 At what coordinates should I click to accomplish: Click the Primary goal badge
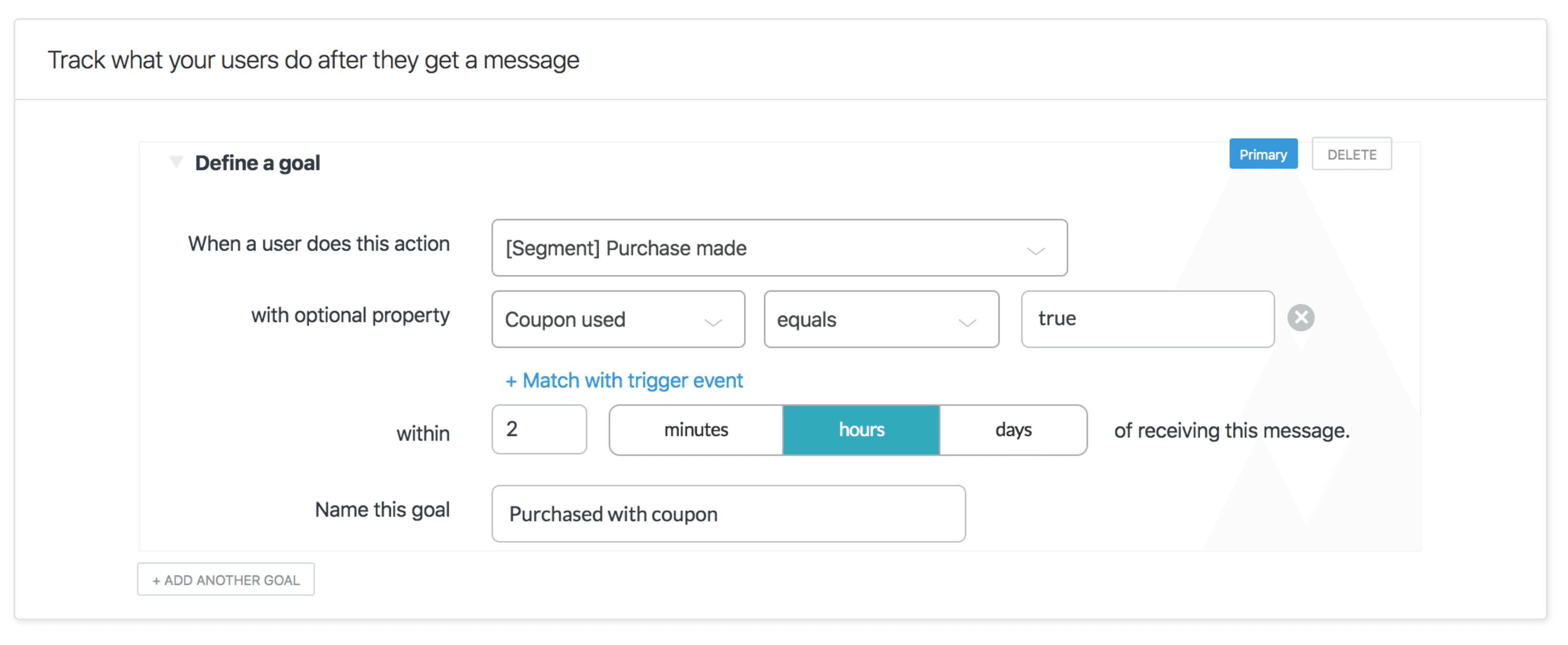pyautogui.click(x=1263, y=154)
